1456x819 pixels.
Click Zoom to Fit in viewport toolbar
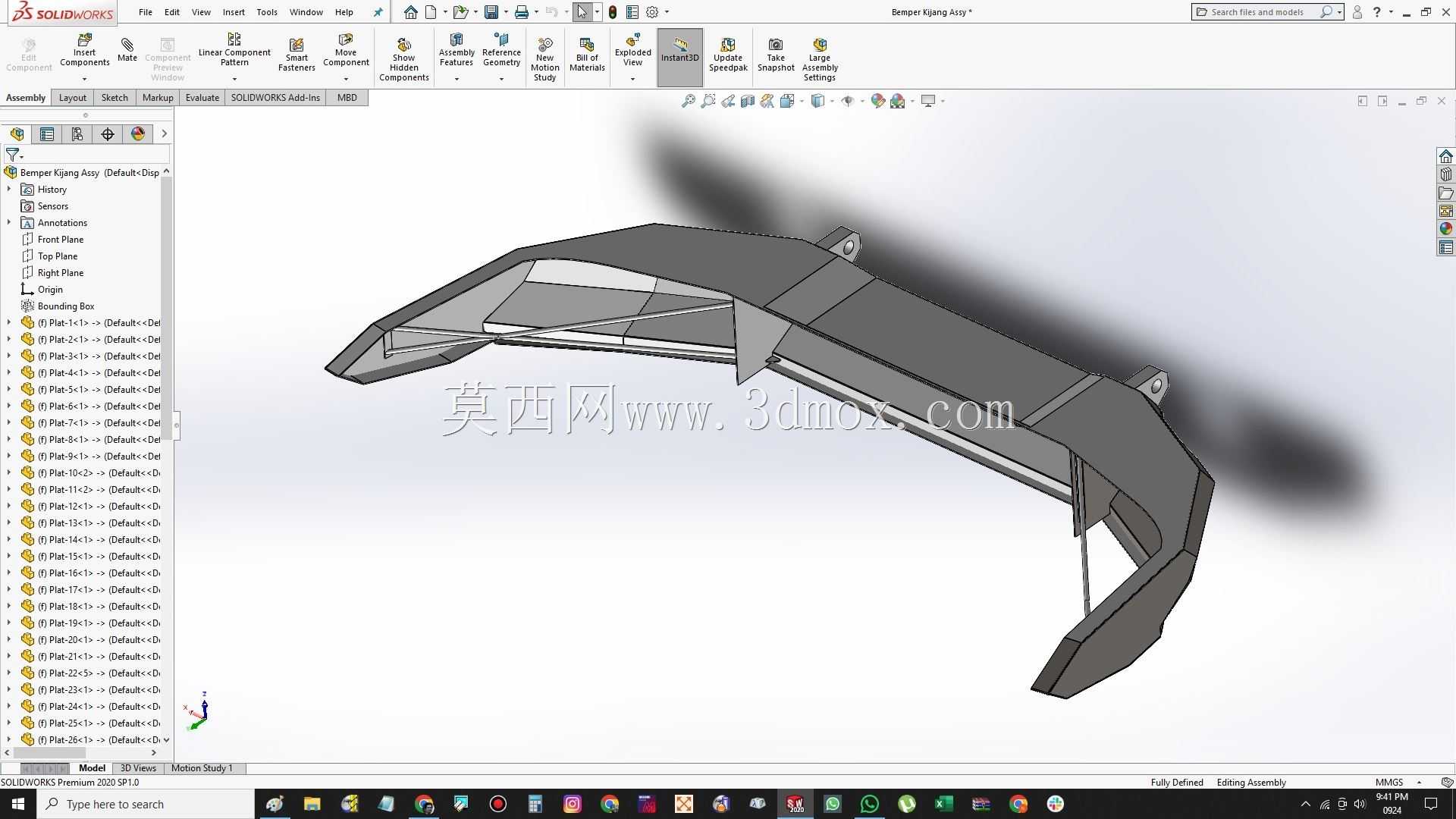click(x=688, y=101)
